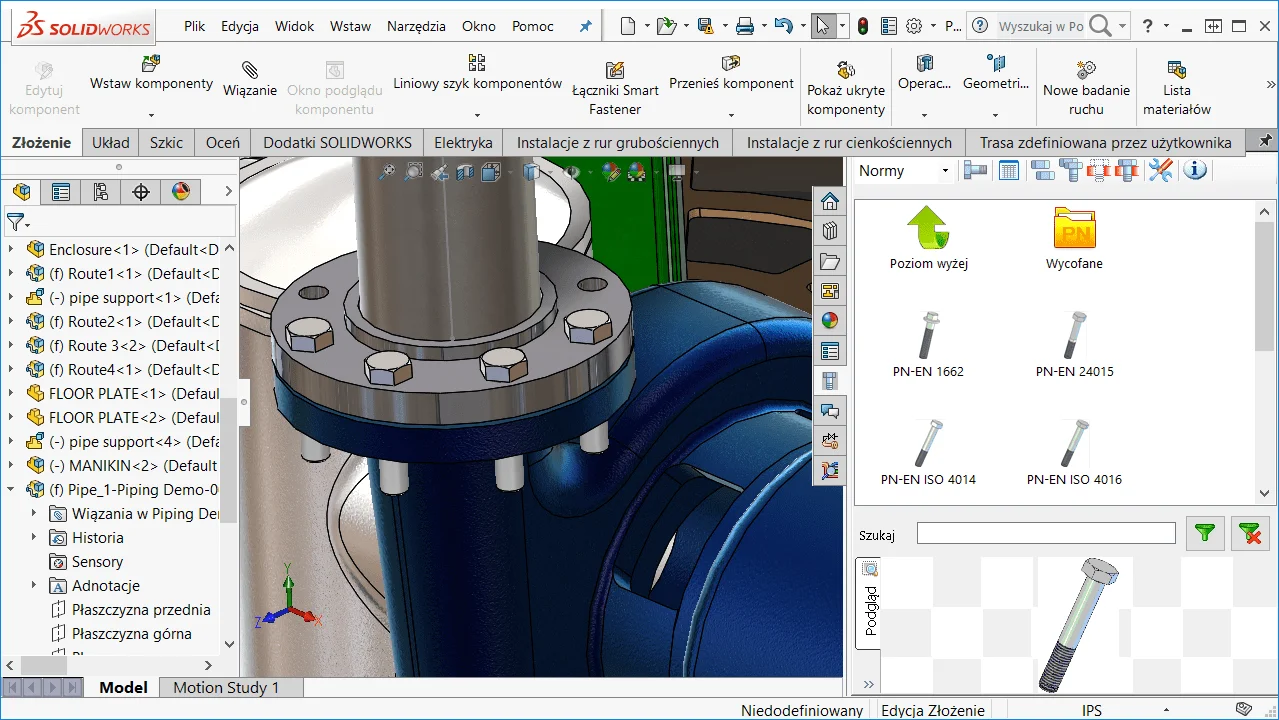Click Lista materiałów button
Viewport: 1279px width, 720px height.
coord(1177,88)
